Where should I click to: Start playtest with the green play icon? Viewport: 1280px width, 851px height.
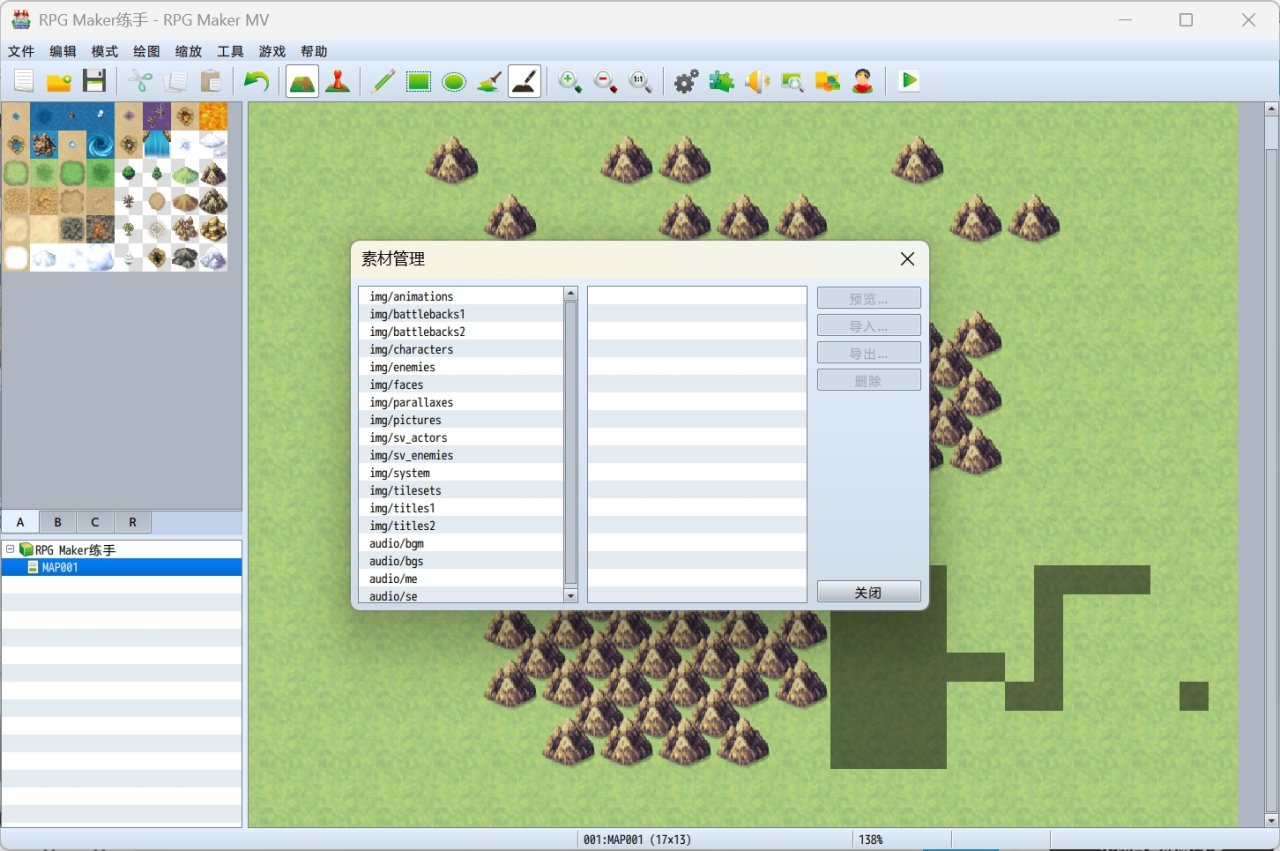click(908, 81)
